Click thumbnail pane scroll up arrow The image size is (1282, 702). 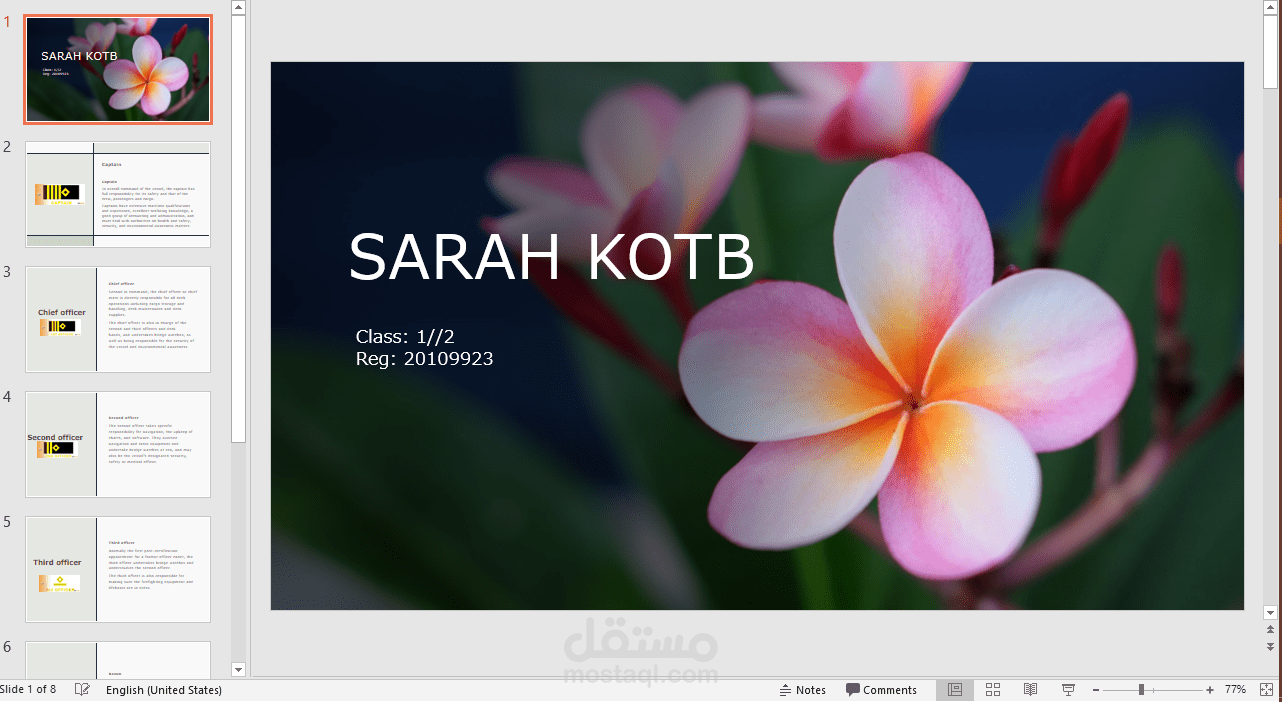click(x=238, y=7)
